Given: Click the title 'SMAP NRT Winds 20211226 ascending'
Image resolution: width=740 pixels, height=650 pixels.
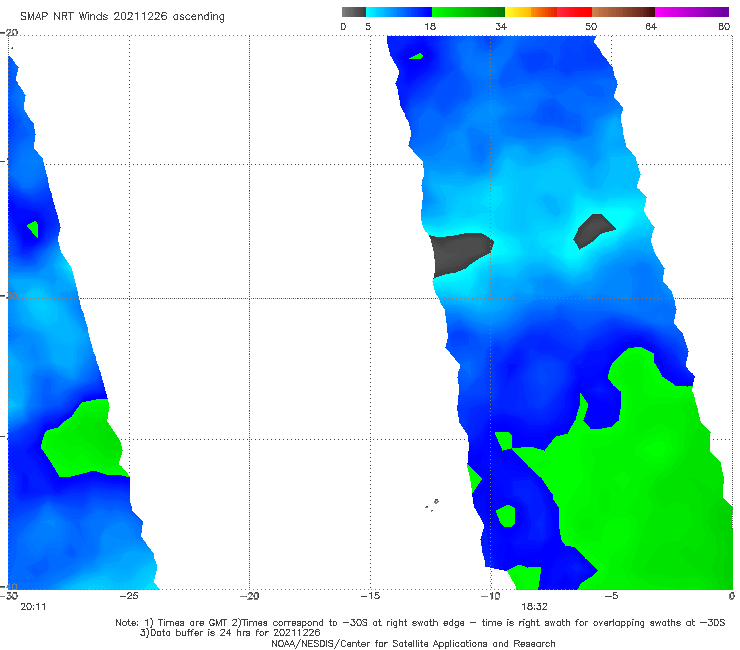Looking at the screenshot, I should 122,17.
